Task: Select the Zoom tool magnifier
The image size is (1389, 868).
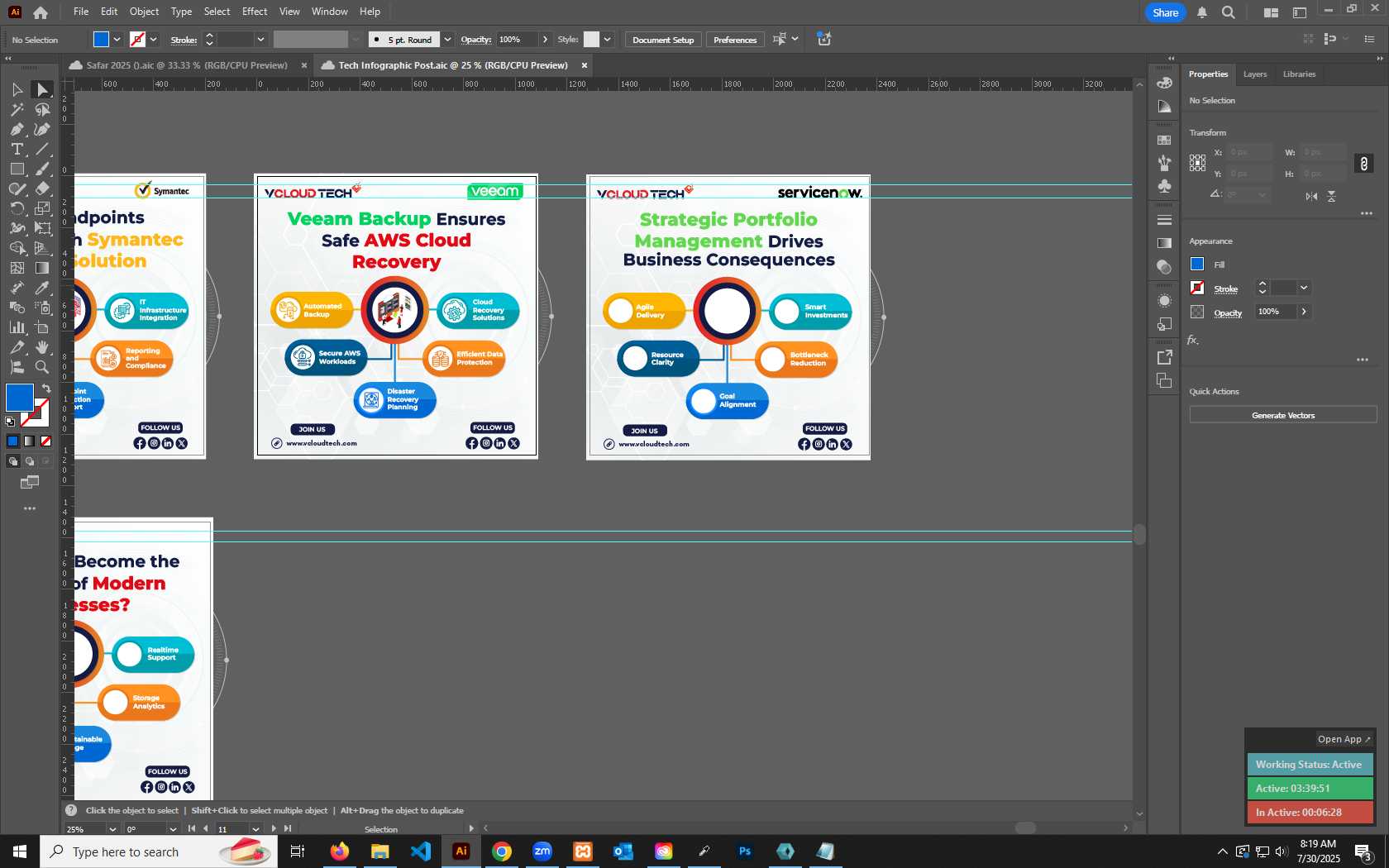Action: pyautogui.click(x=42, y=367)
